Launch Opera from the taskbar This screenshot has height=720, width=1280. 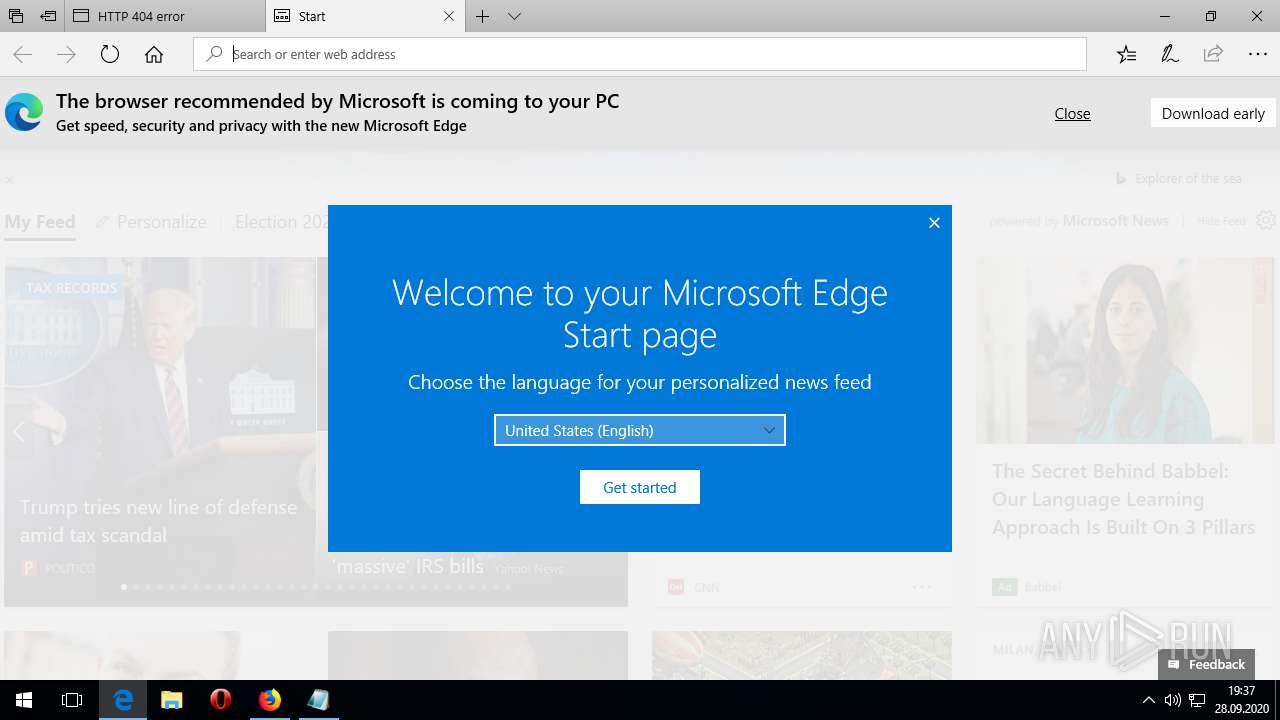coord(221,700)
